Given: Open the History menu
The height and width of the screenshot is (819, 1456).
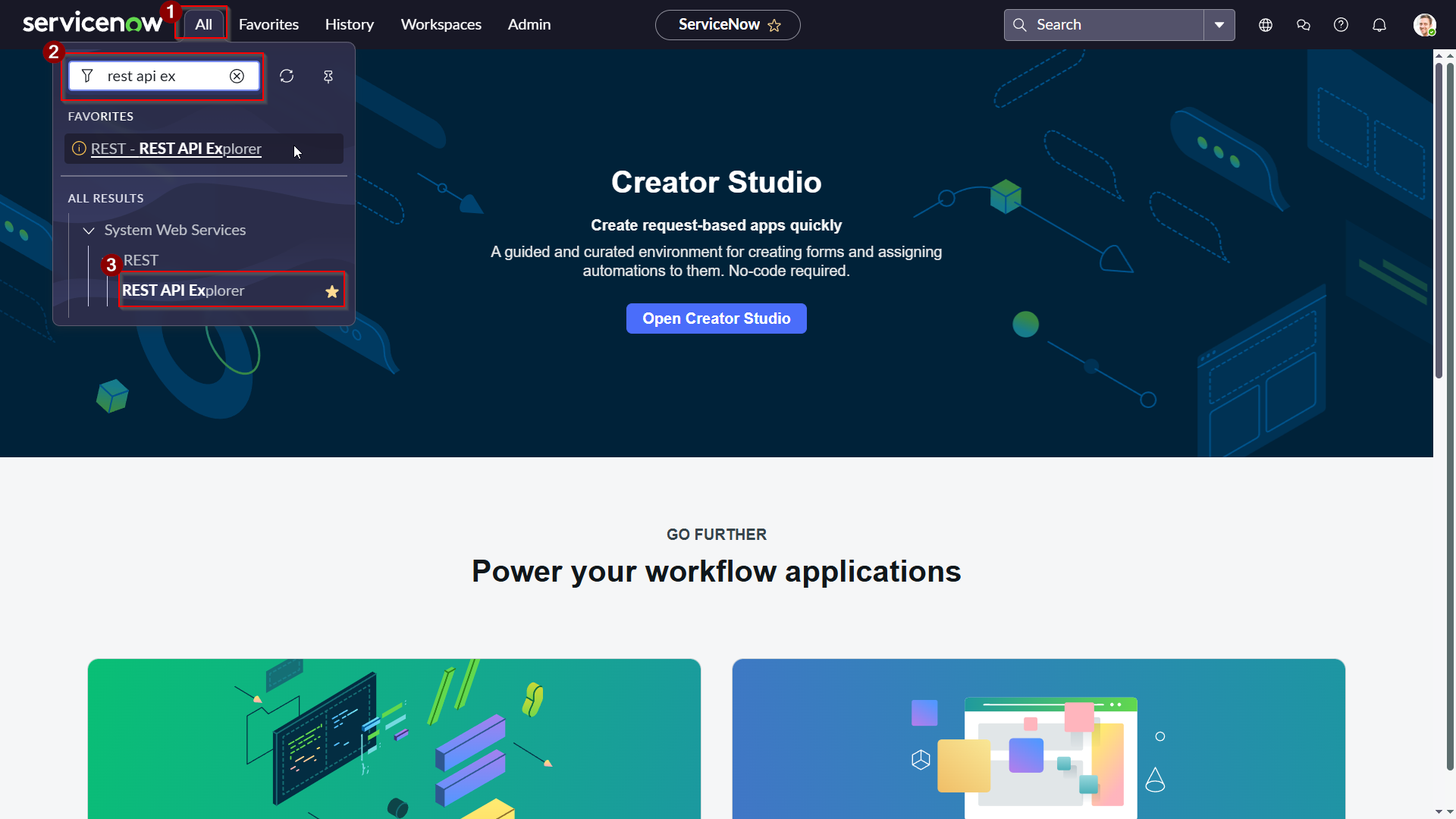Looking at the screenshot, I should [349, 25].
